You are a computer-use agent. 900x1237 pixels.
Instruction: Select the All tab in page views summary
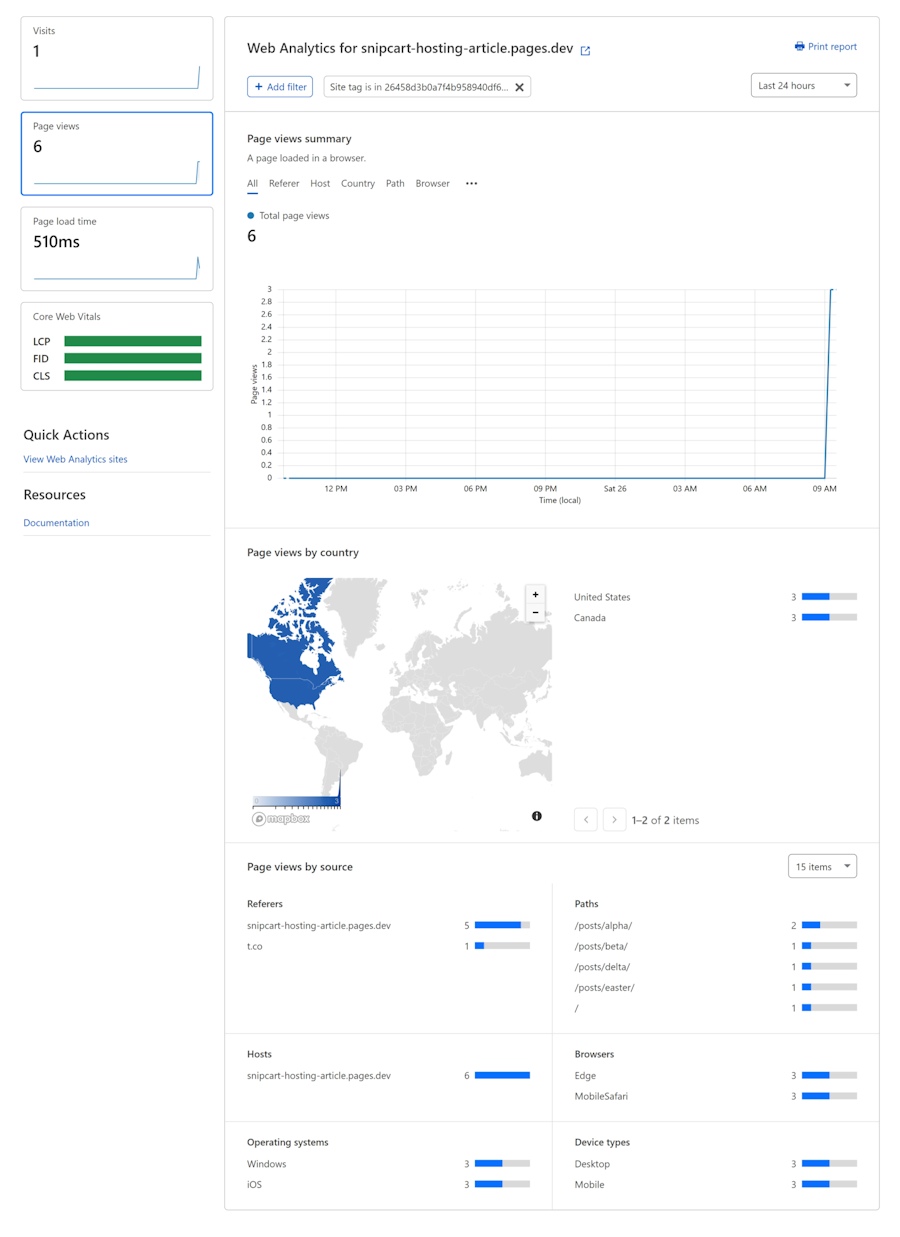click(x=252, y=184)
